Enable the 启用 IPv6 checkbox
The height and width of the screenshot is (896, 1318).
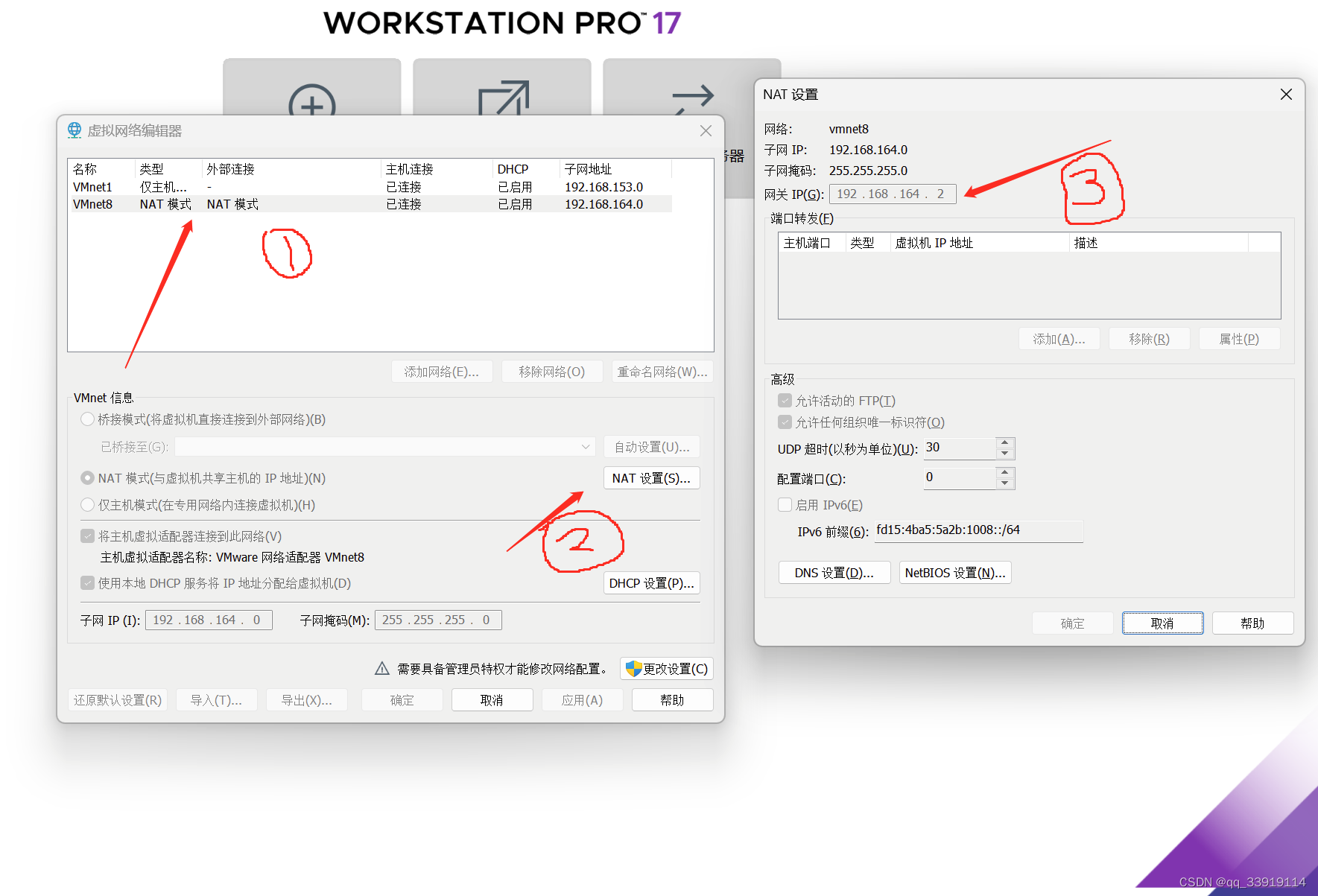[x=785, y=504]
